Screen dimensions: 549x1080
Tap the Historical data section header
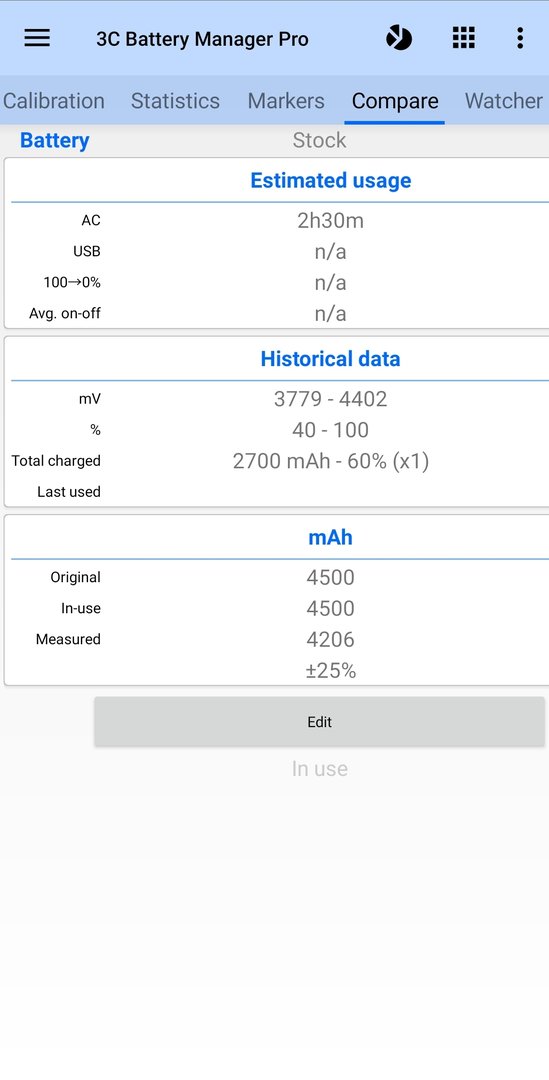pyautogui.click(x=331, y=359)
